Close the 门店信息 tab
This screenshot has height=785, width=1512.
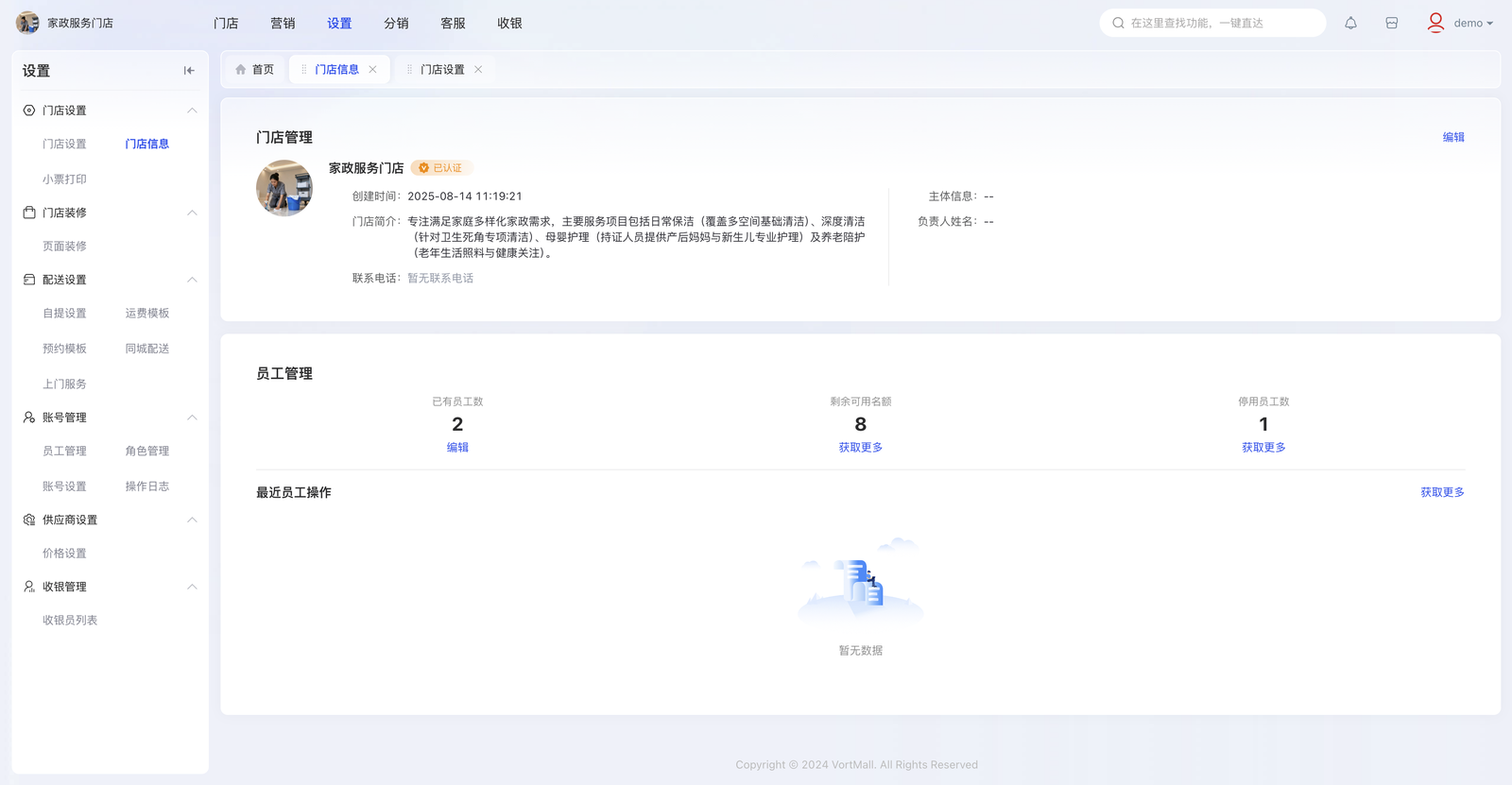[373, 70]
